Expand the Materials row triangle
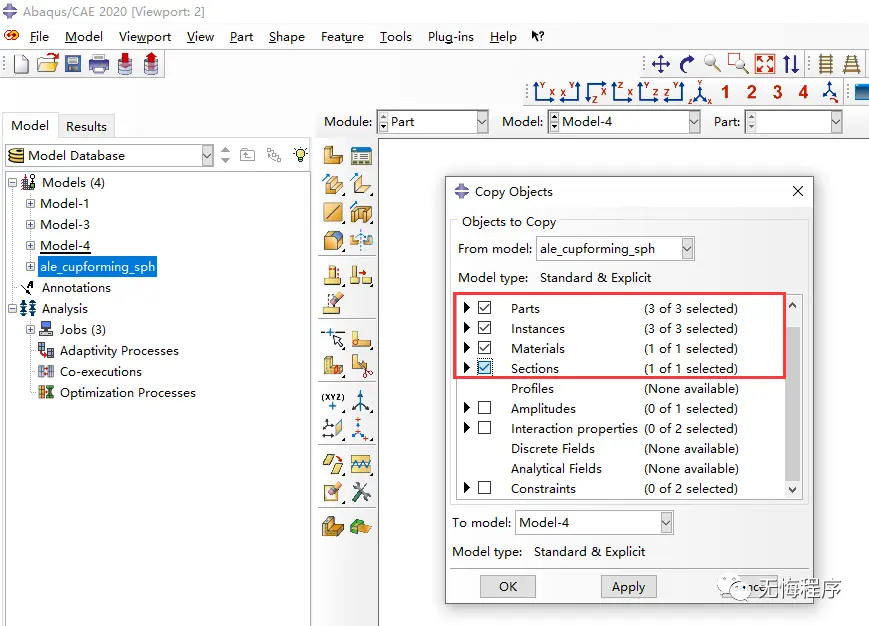Screen dimensions: 869x626 click(x=467, y=347)
